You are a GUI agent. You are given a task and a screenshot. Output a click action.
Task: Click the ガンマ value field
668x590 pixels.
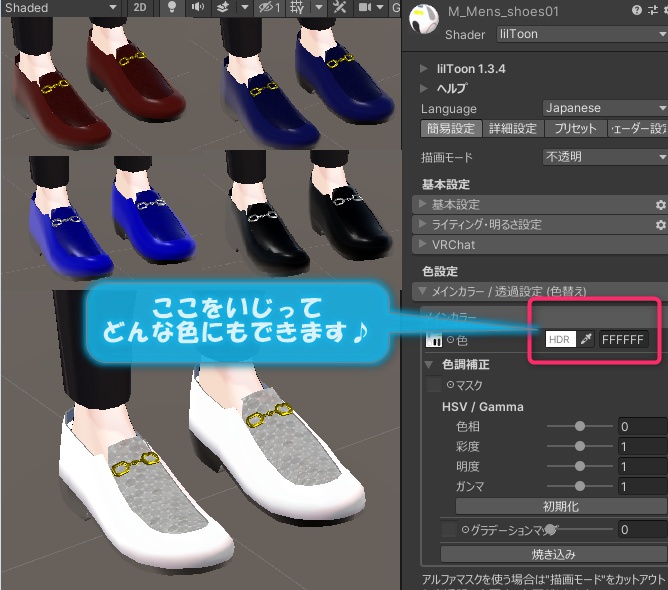(x=642, y=486)
